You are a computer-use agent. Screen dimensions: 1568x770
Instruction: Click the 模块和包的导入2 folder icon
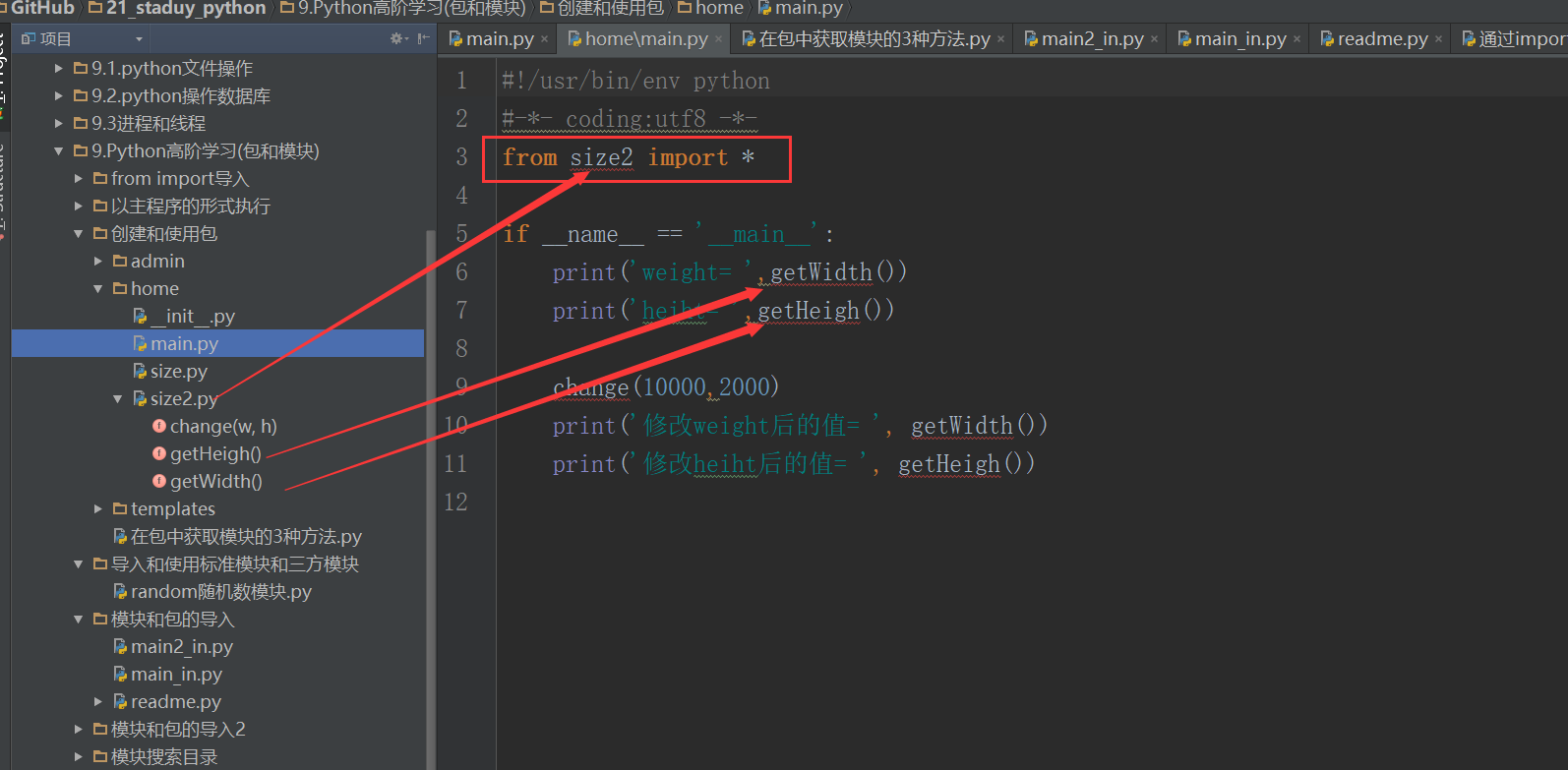100,730
